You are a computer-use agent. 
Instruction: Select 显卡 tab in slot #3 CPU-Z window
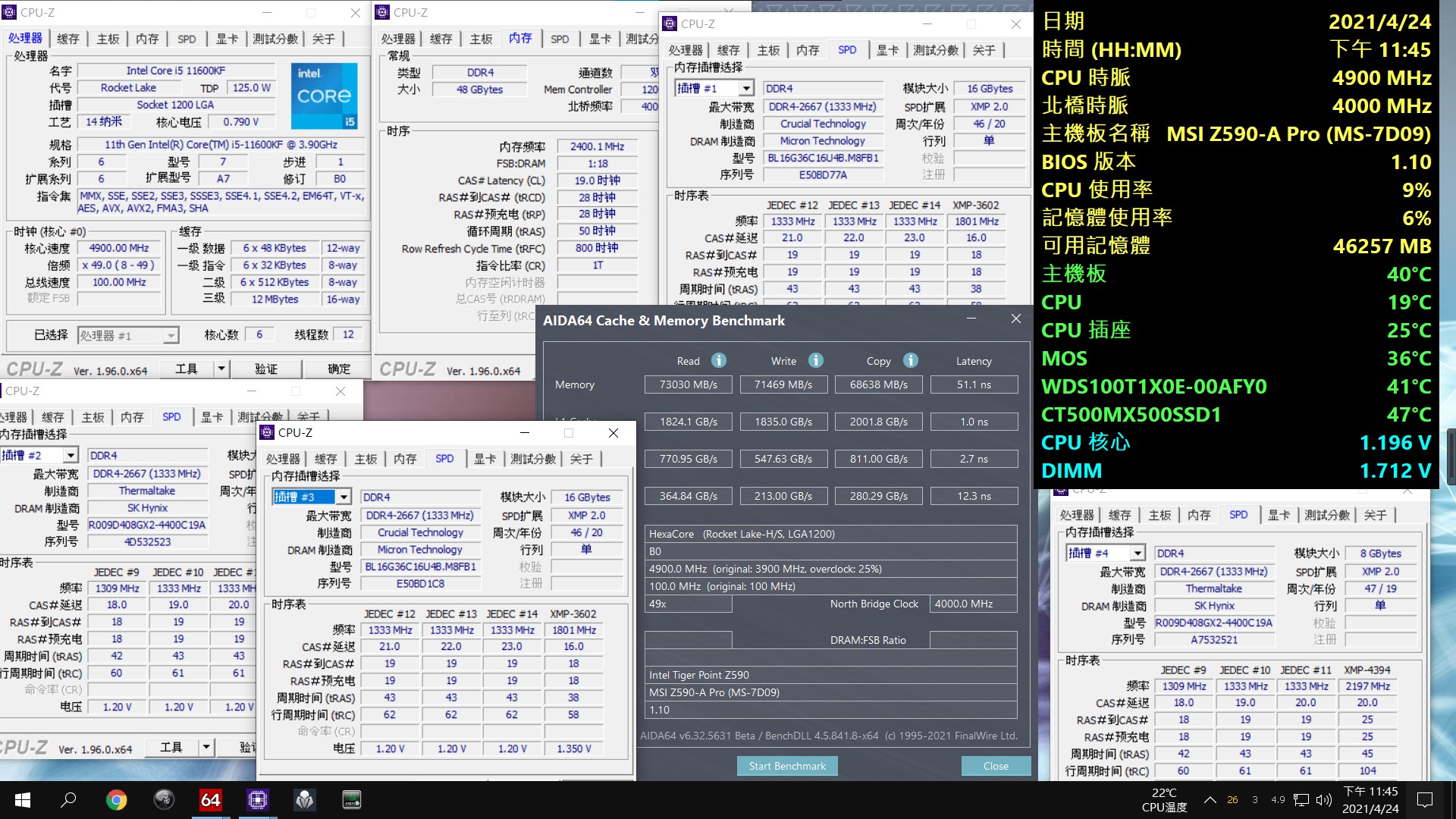tap(485, 459)
